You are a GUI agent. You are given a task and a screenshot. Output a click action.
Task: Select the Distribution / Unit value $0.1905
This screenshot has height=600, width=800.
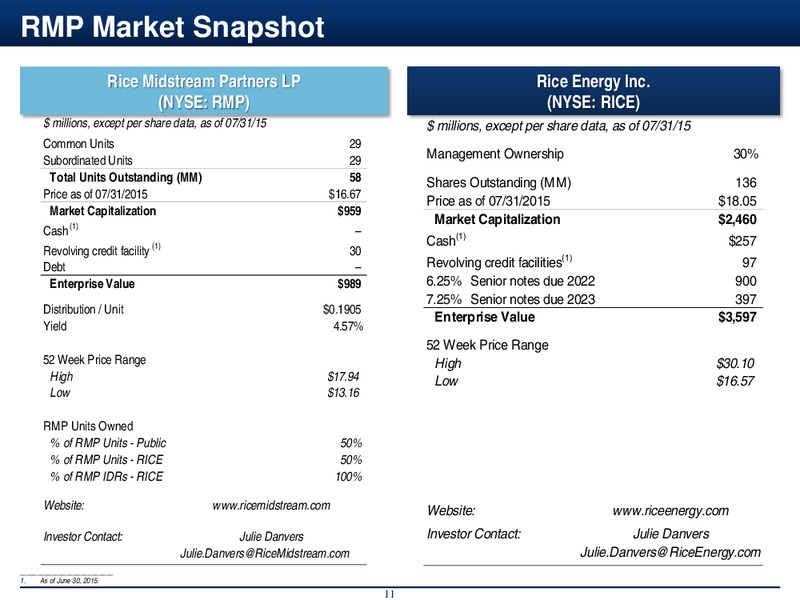pos(342,310)
